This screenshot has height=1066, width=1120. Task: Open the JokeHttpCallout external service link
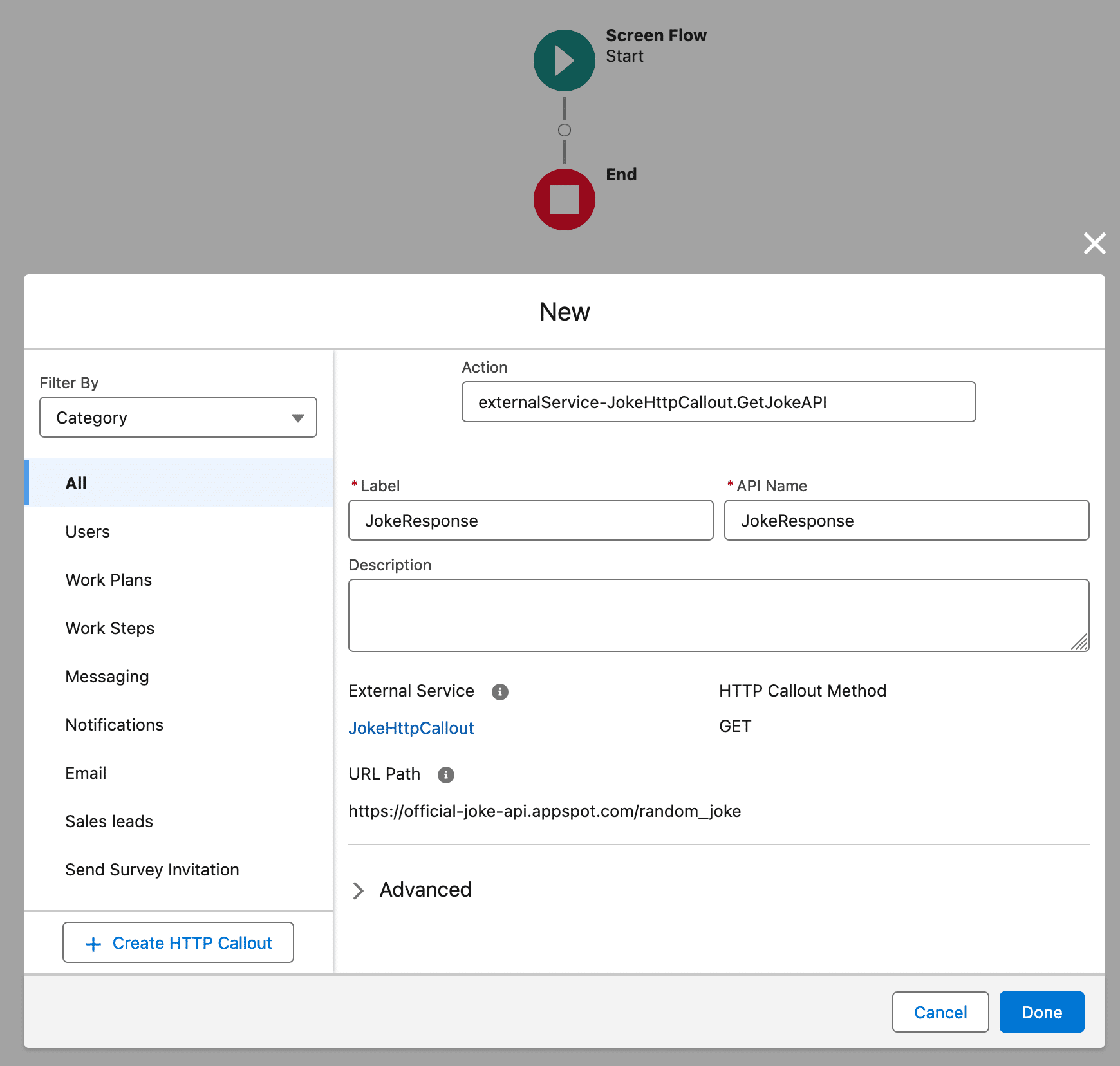(411, 727)
